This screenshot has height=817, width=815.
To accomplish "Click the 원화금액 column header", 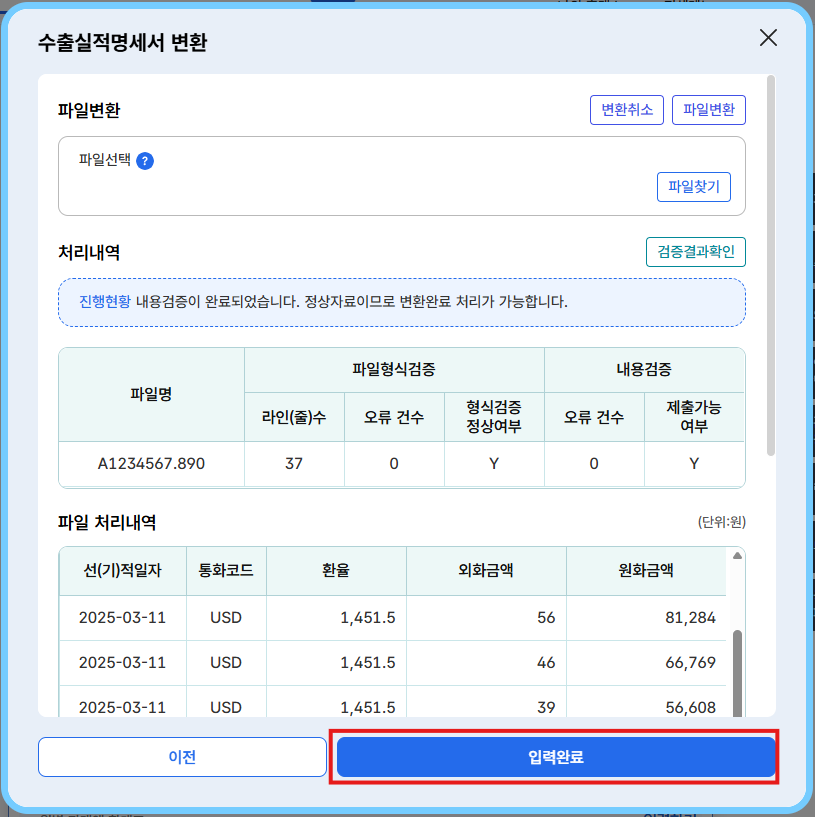I will point(646,571).
